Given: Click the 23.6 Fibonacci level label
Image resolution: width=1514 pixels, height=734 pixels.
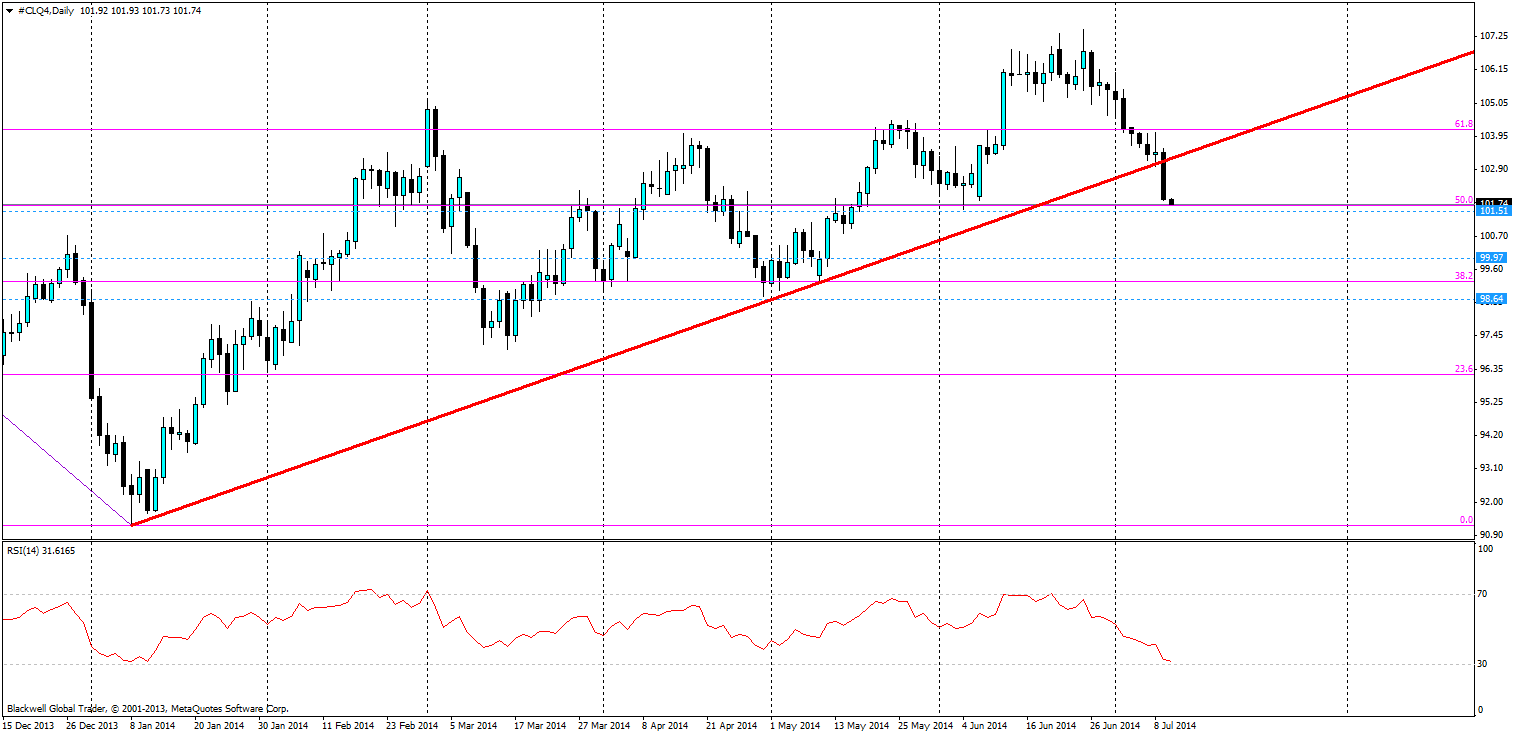Looking at the screenshot, I should pos(1463,369).
